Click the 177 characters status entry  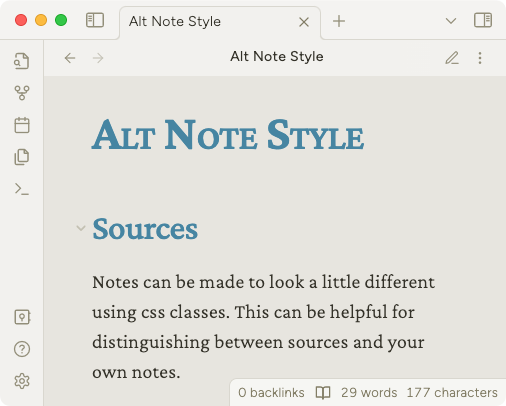click(452, 393)
